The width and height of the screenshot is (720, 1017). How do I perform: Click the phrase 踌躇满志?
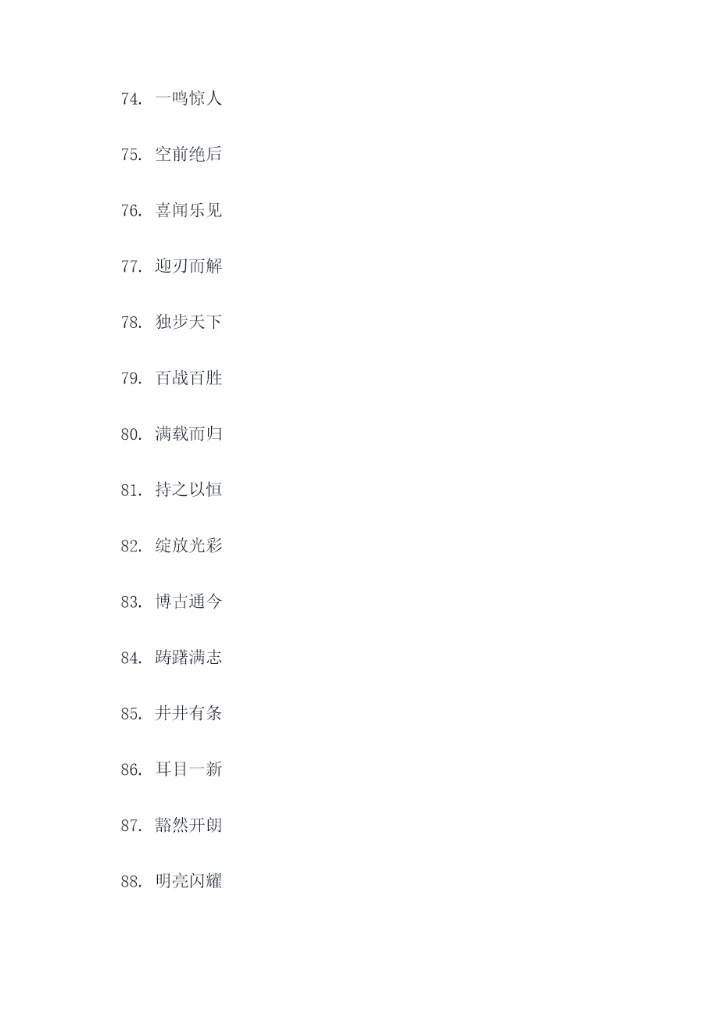[x=188, y=659]
